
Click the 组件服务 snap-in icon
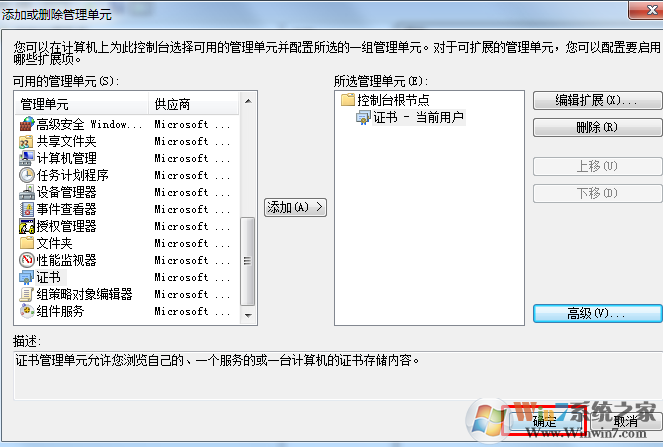27,311
